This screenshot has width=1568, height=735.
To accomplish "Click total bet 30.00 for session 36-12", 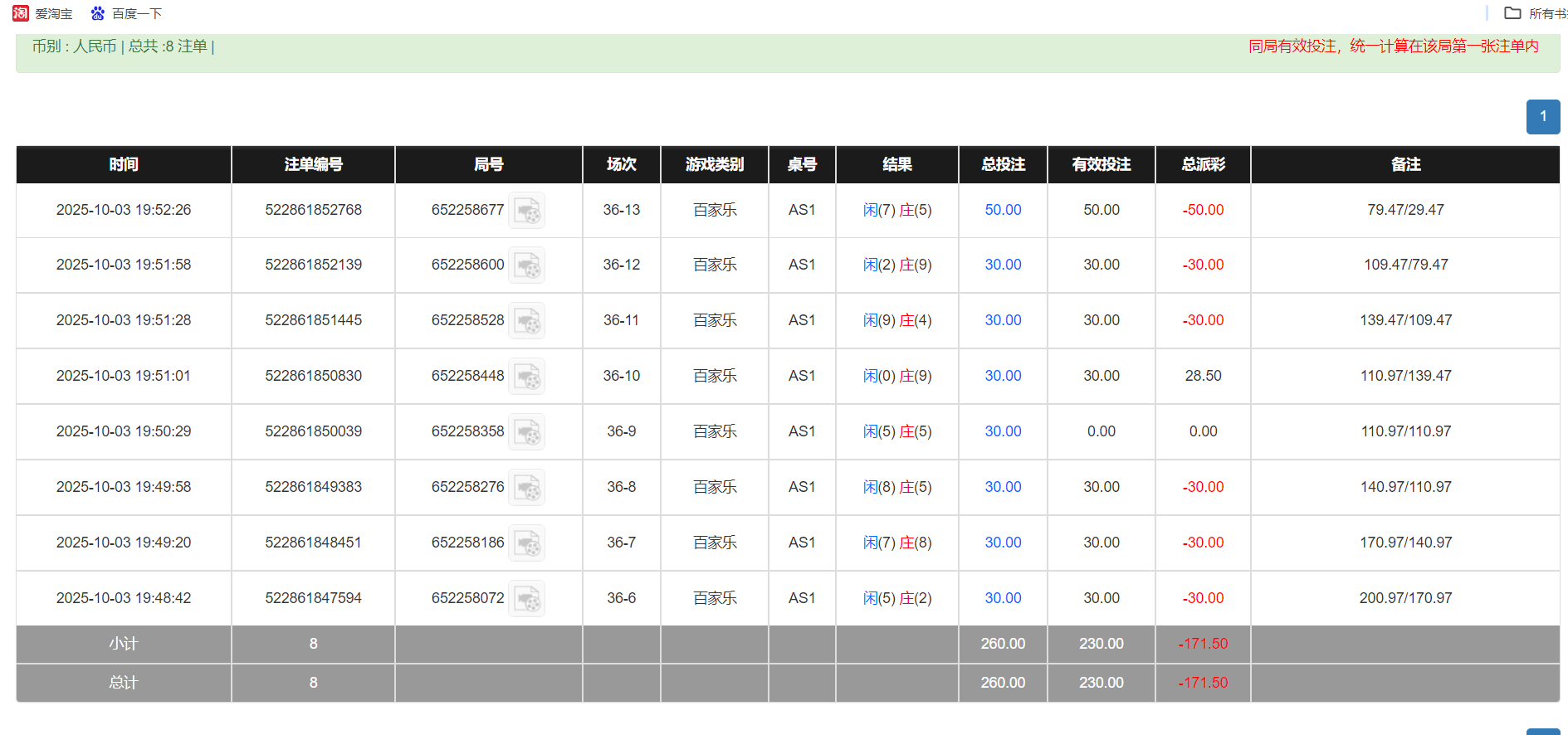I will click(1003, 265).
